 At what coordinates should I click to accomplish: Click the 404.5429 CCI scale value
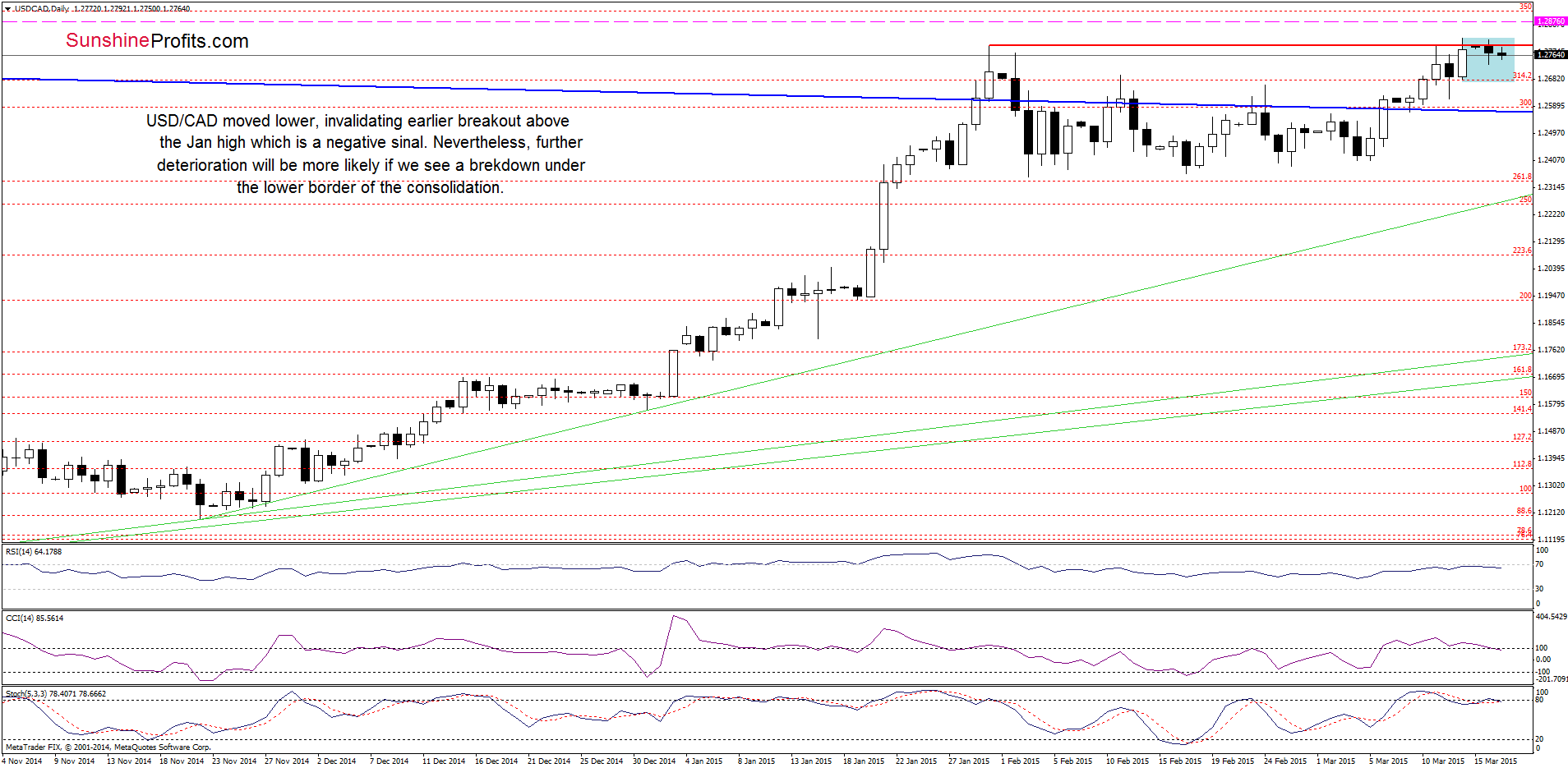click(x=1552, y=616)
